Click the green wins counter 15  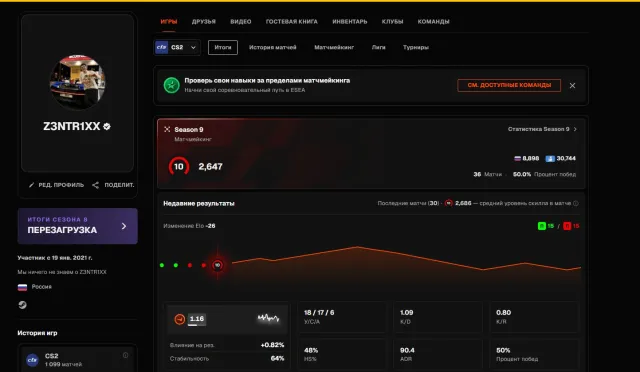click(546, 226)
